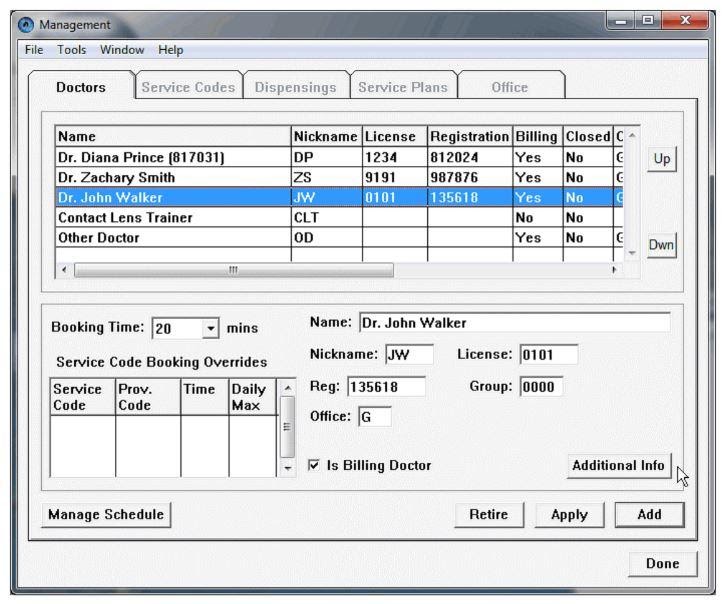Viewport: 727px width, 604px height.
Task: Click the doctors list scroll left arrow
Action: coord(64,270)
